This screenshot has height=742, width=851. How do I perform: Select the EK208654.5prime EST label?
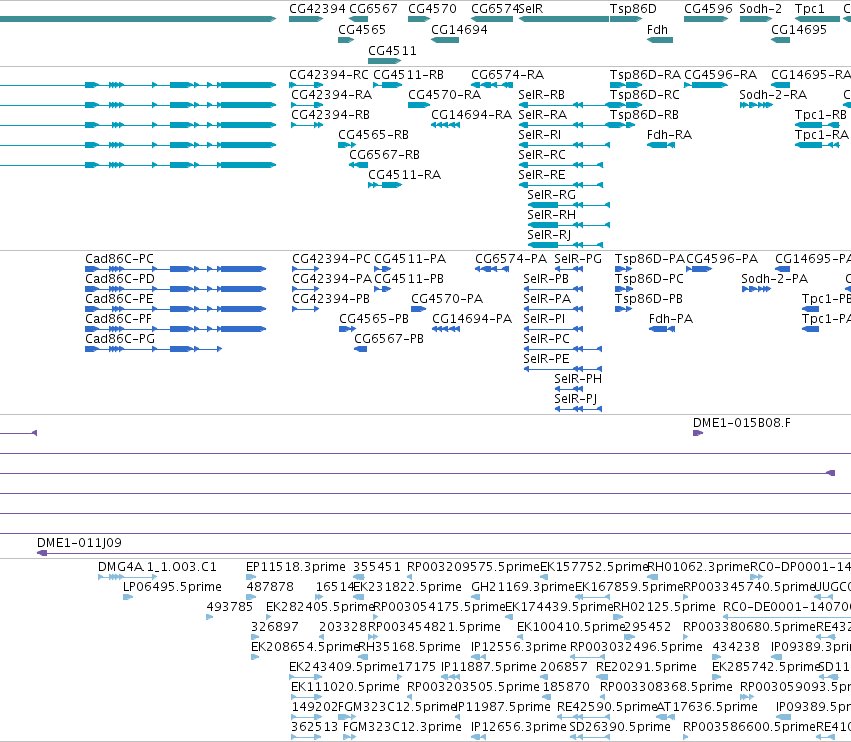[303, 648]
